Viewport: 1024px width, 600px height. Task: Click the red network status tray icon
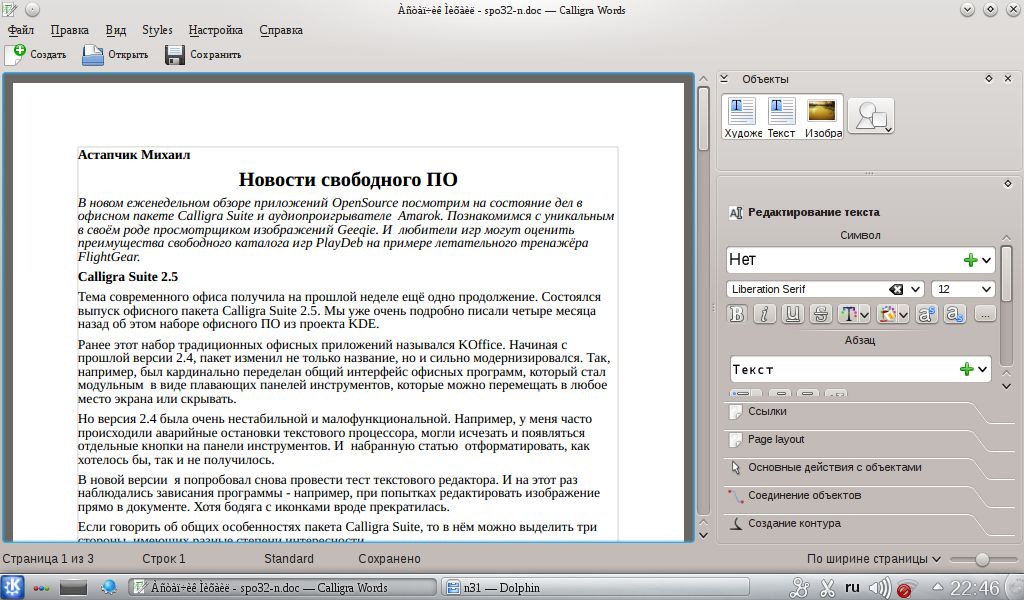tap(906, 588)
